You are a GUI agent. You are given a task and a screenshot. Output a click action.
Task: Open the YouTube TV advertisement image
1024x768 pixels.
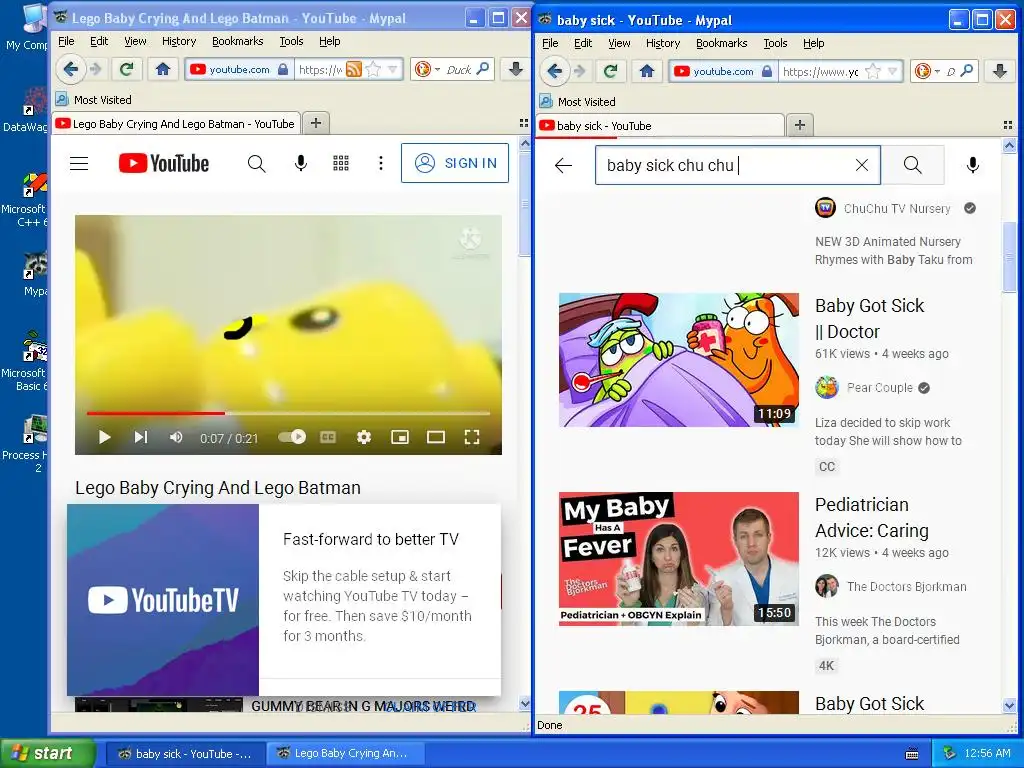163,600
